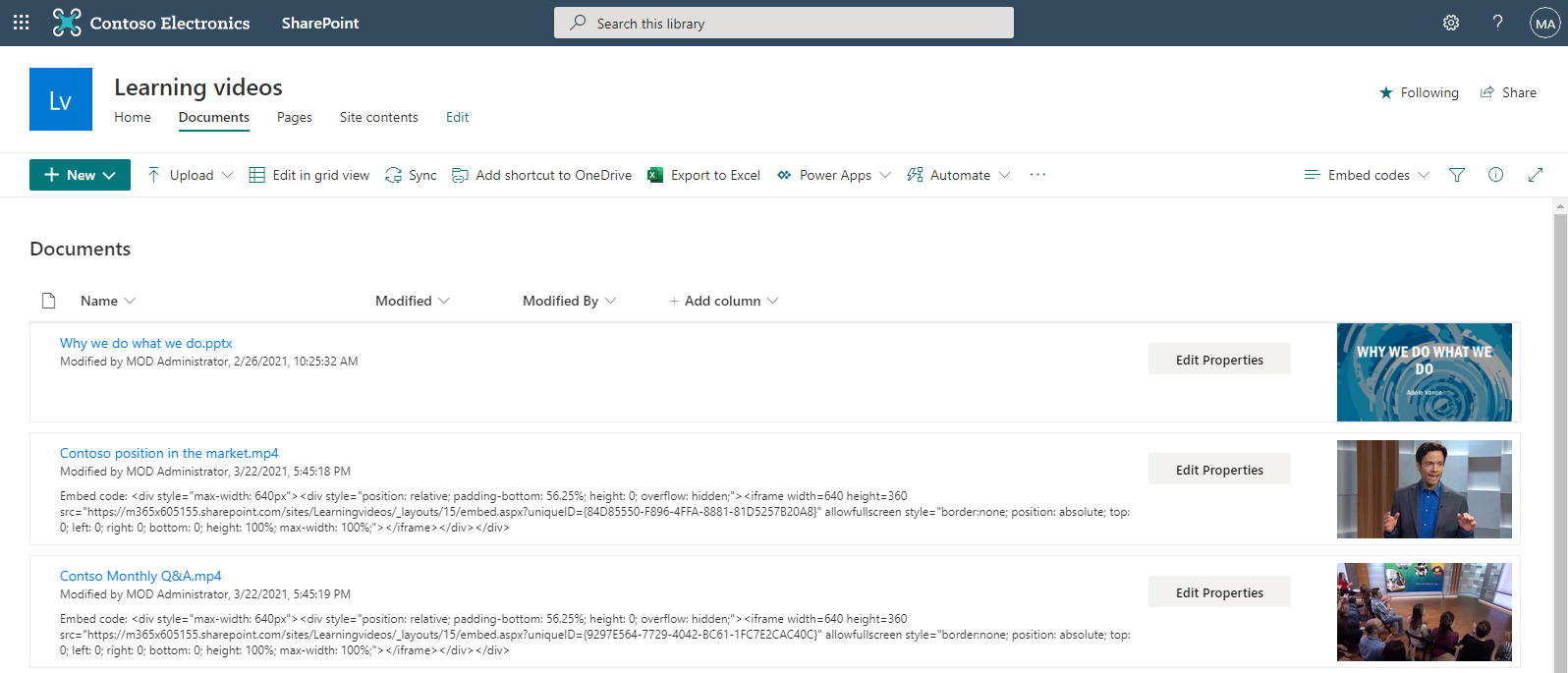1568x673 pixels.
Task: Click the Sync icon
Action: 393,175
